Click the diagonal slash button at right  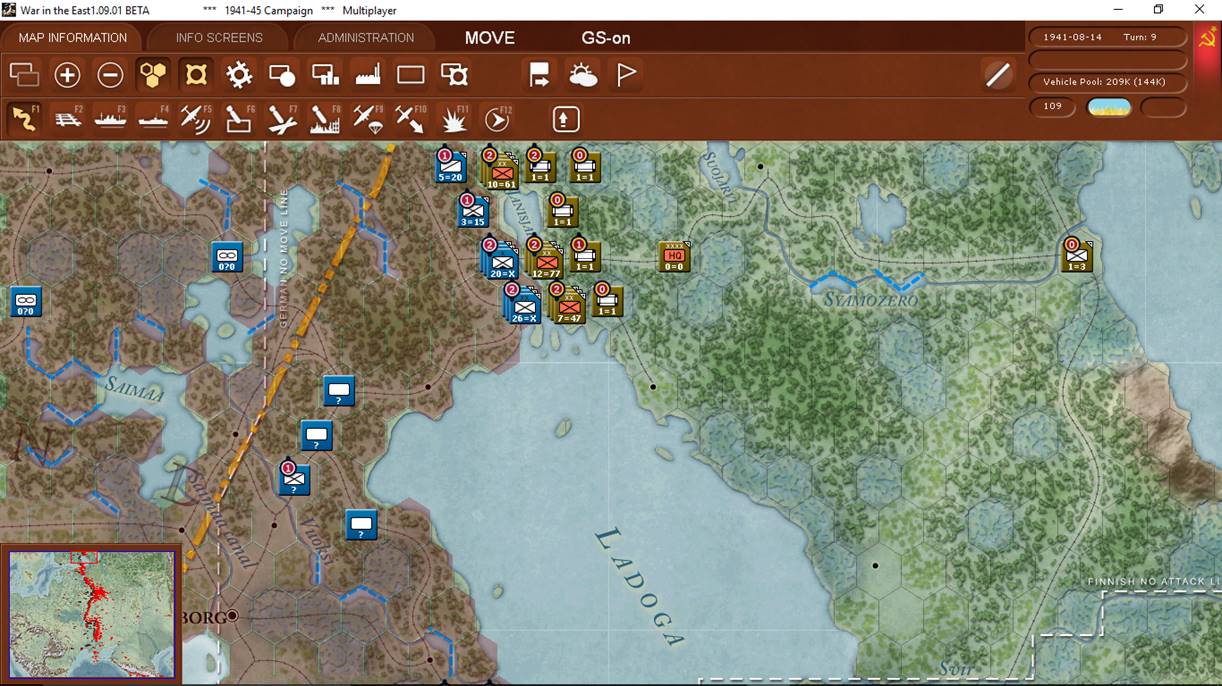998,75
